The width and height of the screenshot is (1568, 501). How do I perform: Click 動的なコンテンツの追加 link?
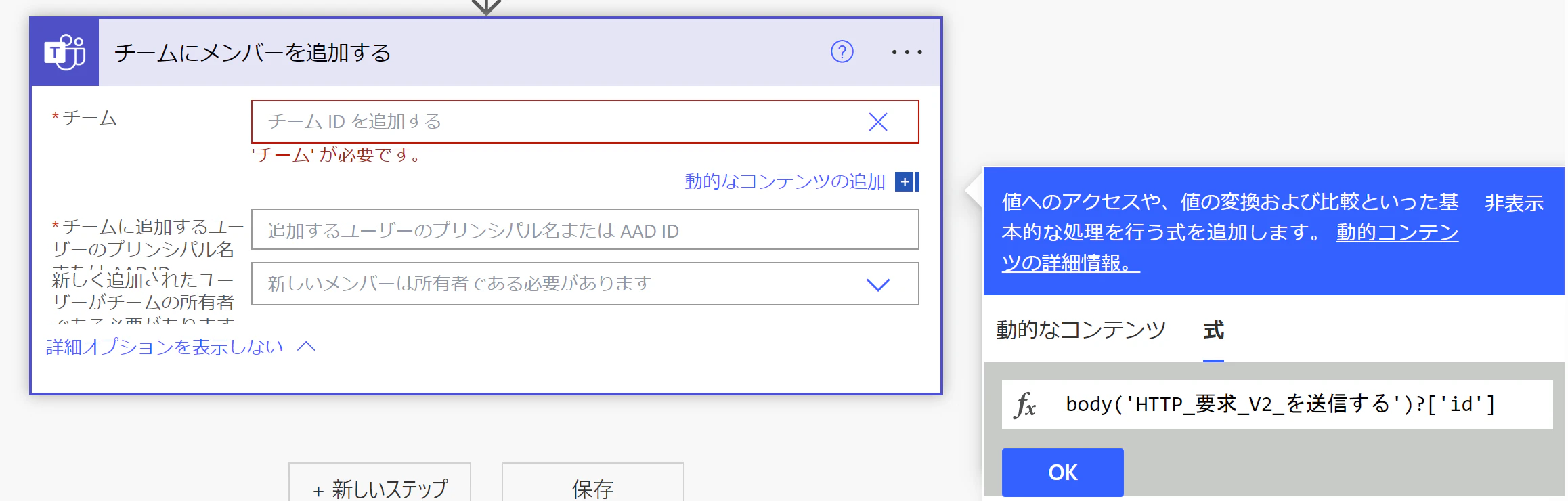tap(785, 181)
